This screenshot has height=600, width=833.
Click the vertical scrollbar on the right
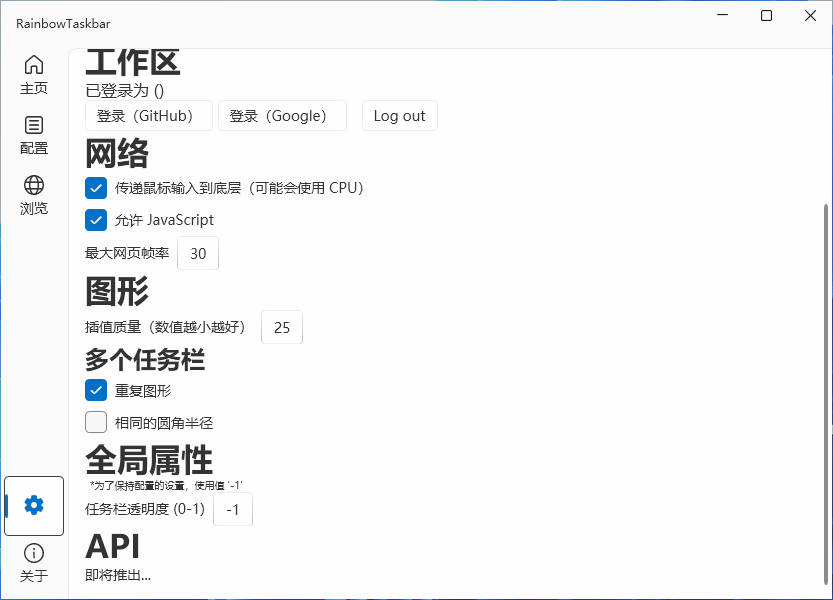tap(826, 390)
